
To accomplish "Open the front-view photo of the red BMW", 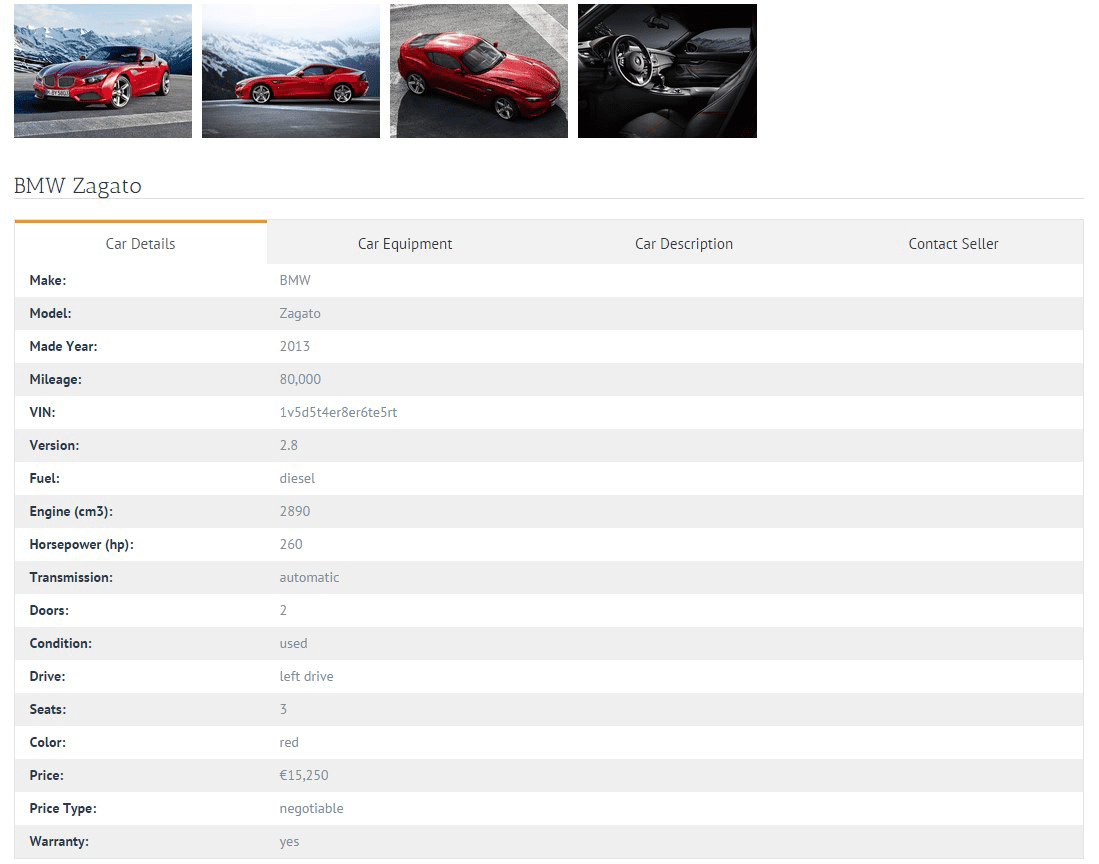I will 102,70.
